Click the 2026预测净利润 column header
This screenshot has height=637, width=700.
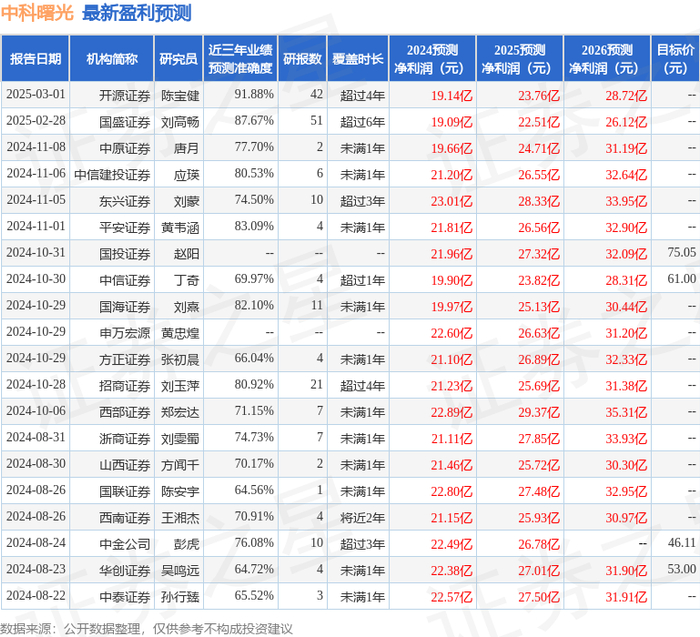tap(607, 59)
